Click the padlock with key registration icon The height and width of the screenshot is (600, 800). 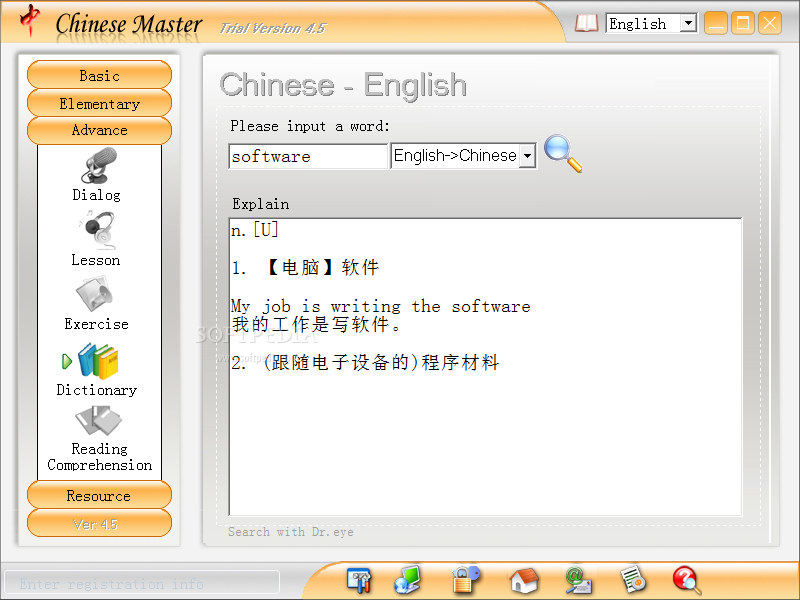click(466, 579)
